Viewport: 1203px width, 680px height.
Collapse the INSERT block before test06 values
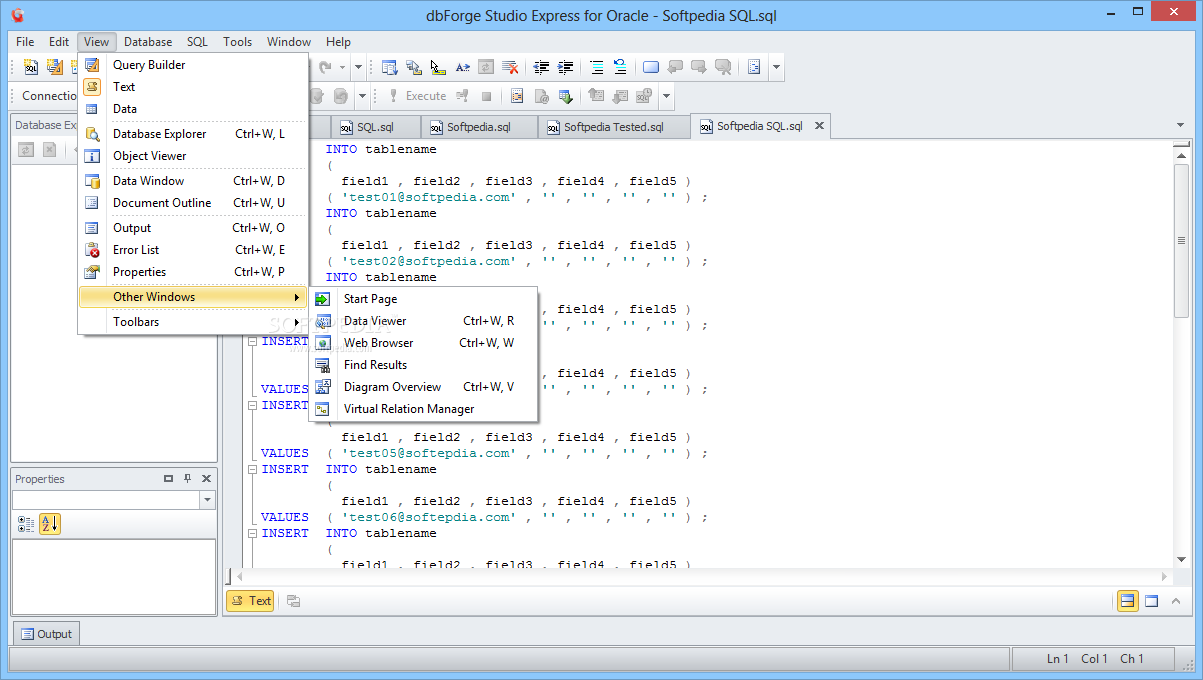[x=253, y=469]
